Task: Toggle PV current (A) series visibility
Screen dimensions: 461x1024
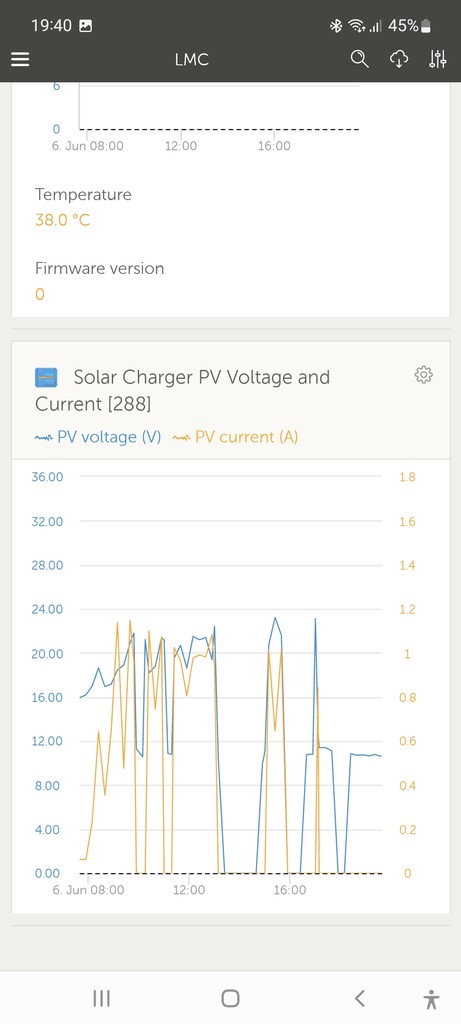Action: tap(235, 437)
